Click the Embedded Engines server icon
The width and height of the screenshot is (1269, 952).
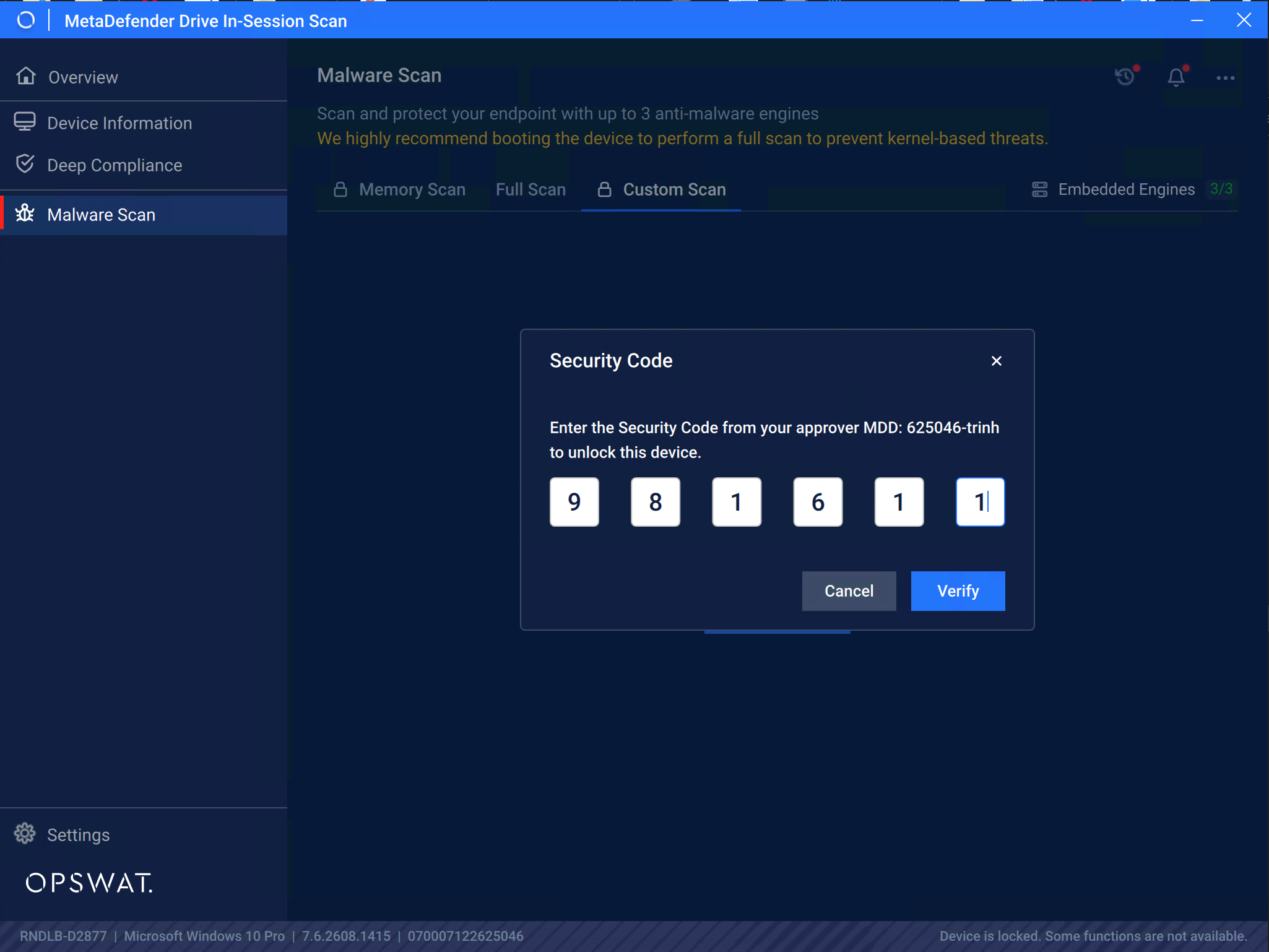[x=1039, y=189]
